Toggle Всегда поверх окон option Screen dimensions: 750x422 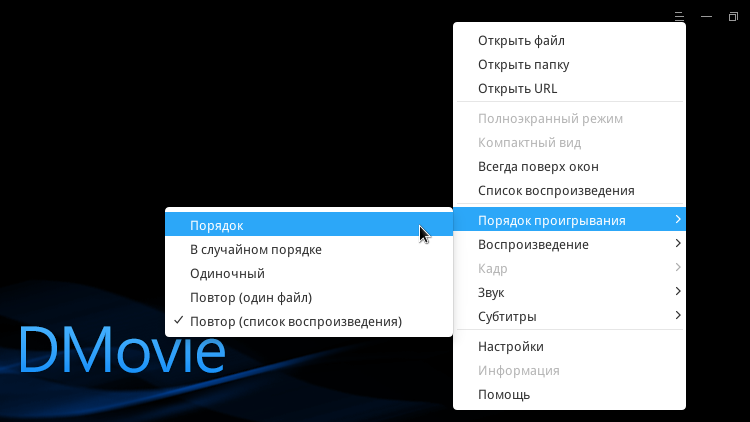569,167
